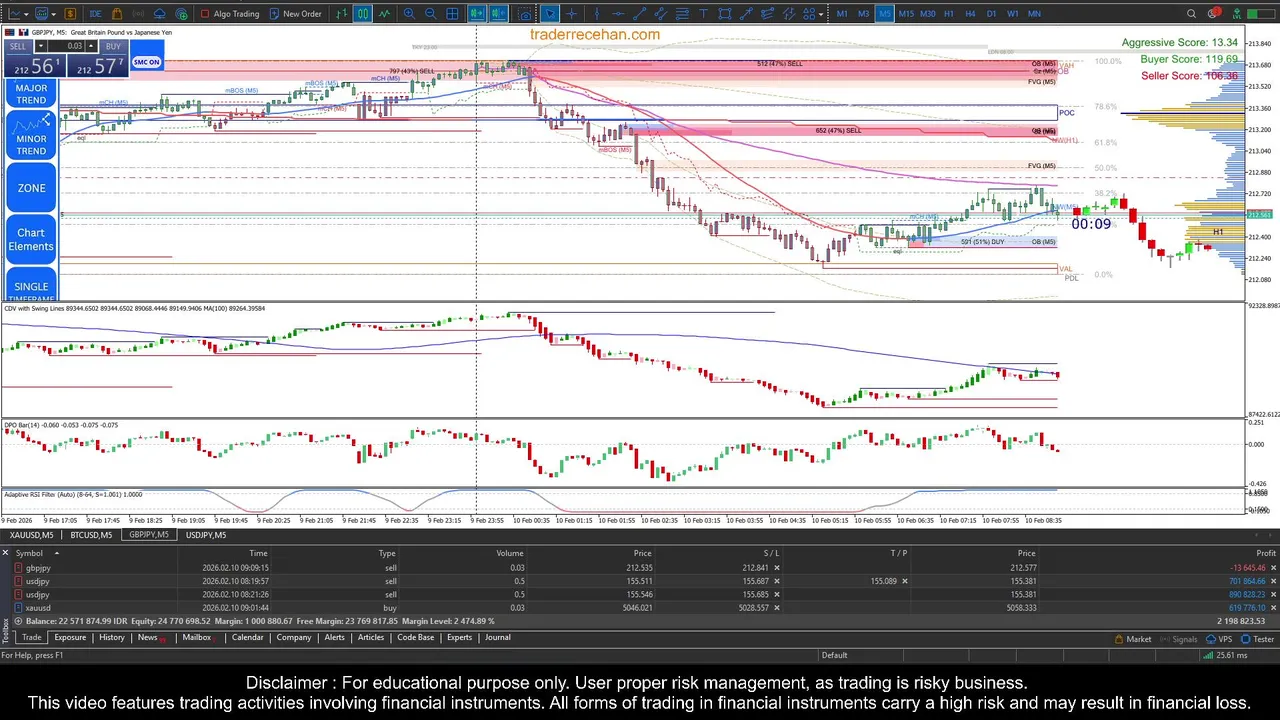The width and height of the screenshot is (1280, 720).
Task: Select the H1 timeframe
Action: 949,14
